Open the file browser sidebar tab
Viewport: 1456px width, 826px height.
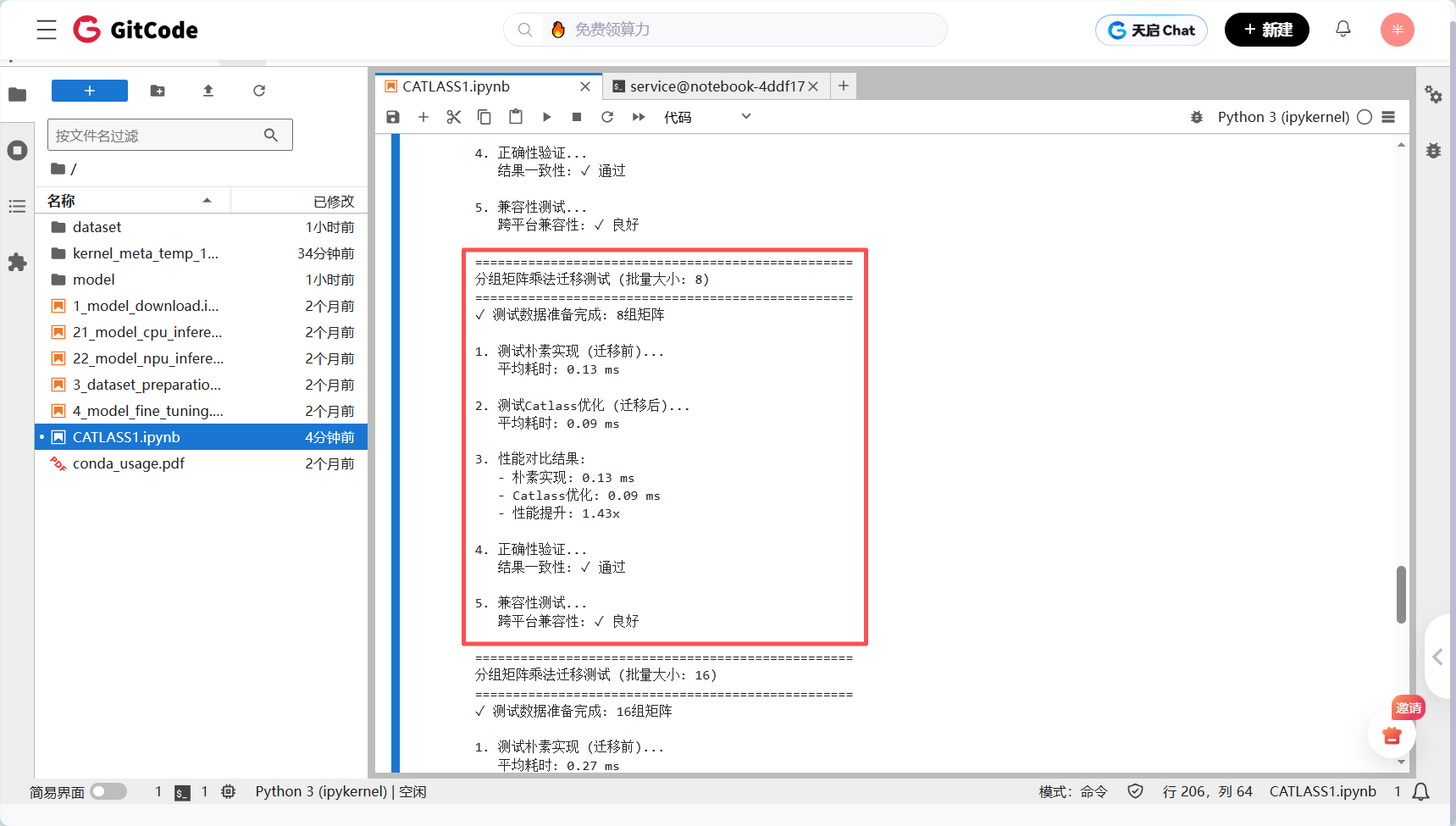[x=17, y=94]
